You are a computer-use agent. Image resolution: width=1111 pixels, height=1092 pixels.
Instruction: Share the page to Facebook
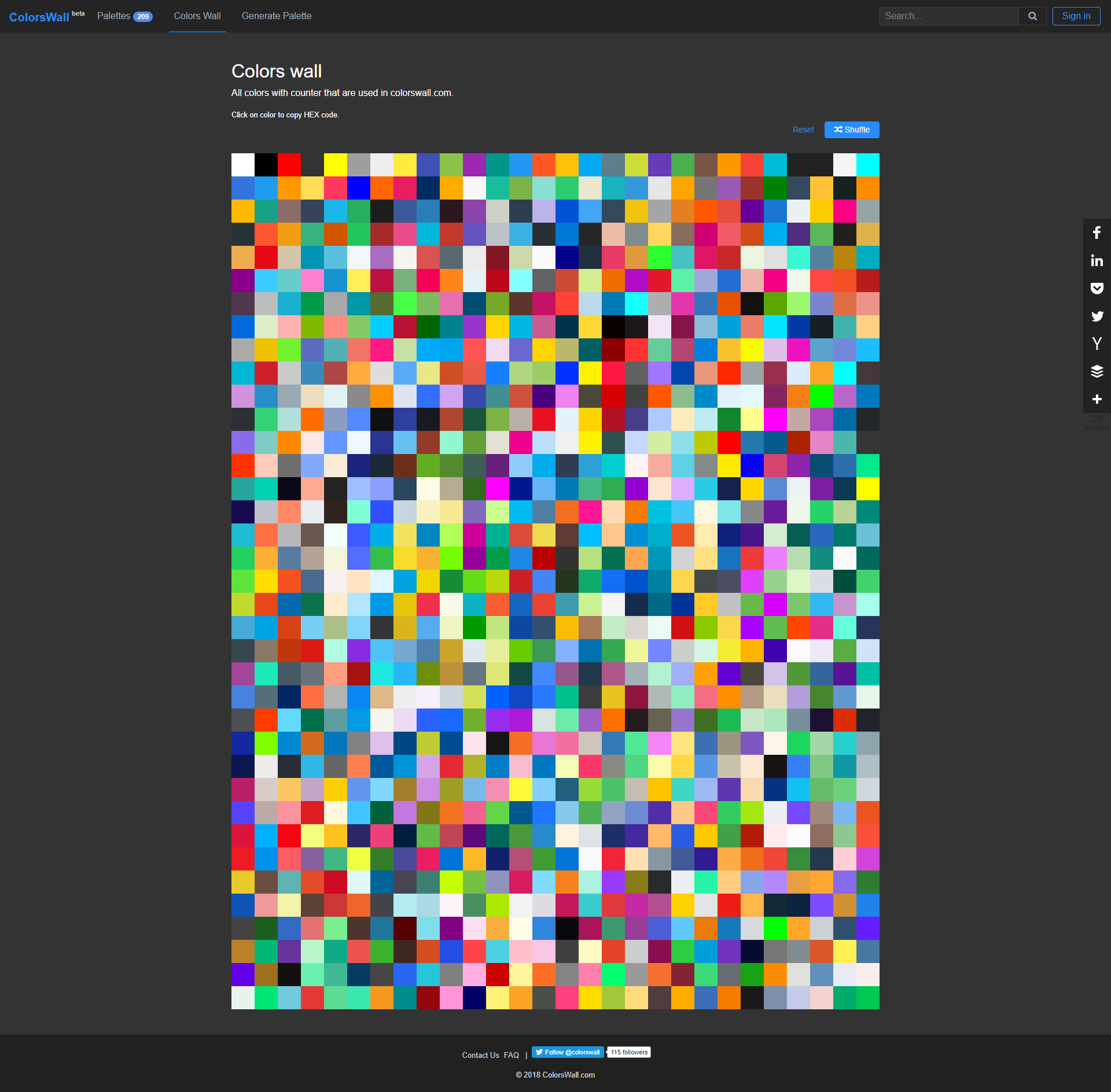1097,233
